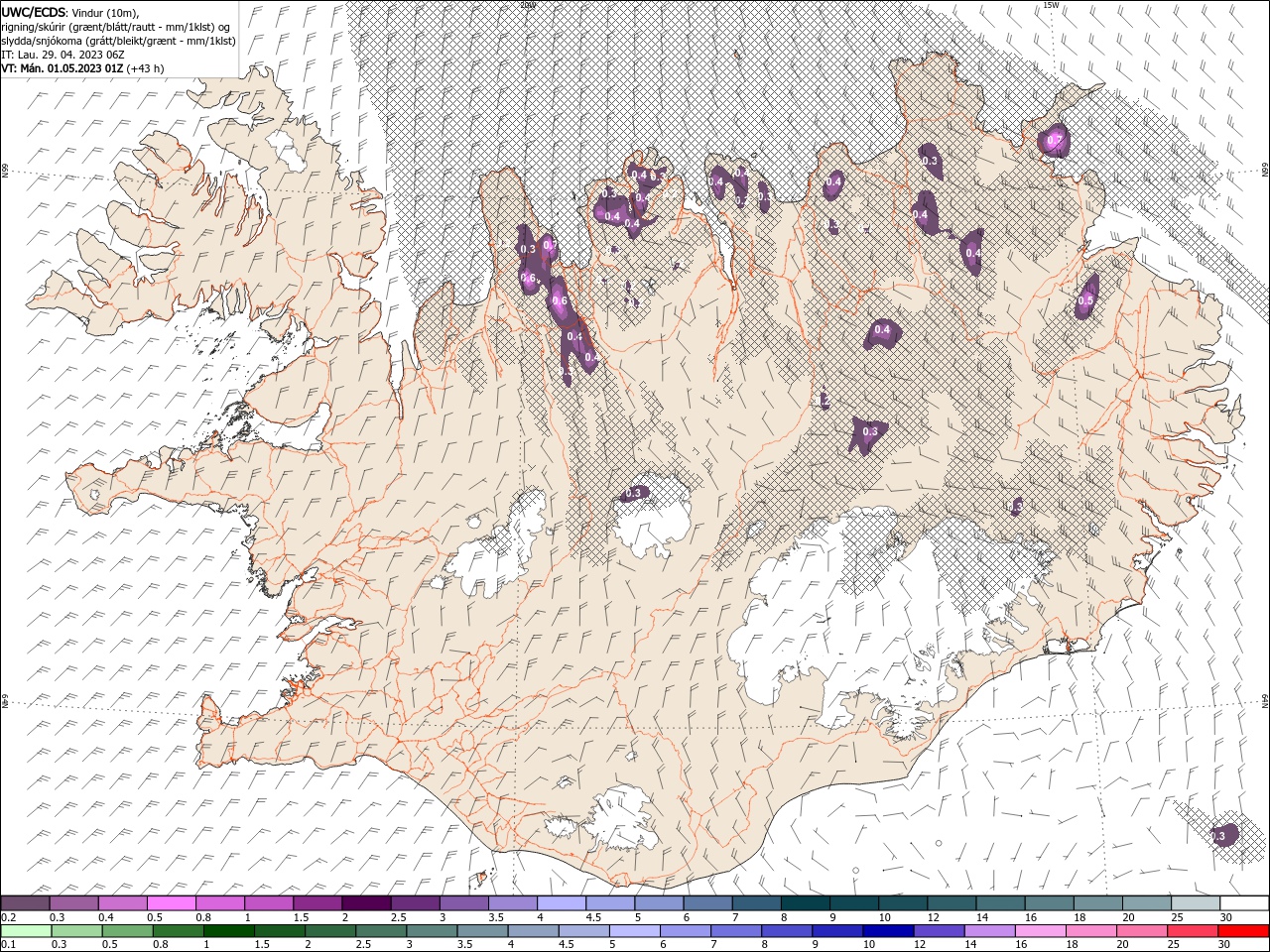Screen dimensions: 1270x952
Task: Click the UWC/ECDS title text
Action: point(33,12)
